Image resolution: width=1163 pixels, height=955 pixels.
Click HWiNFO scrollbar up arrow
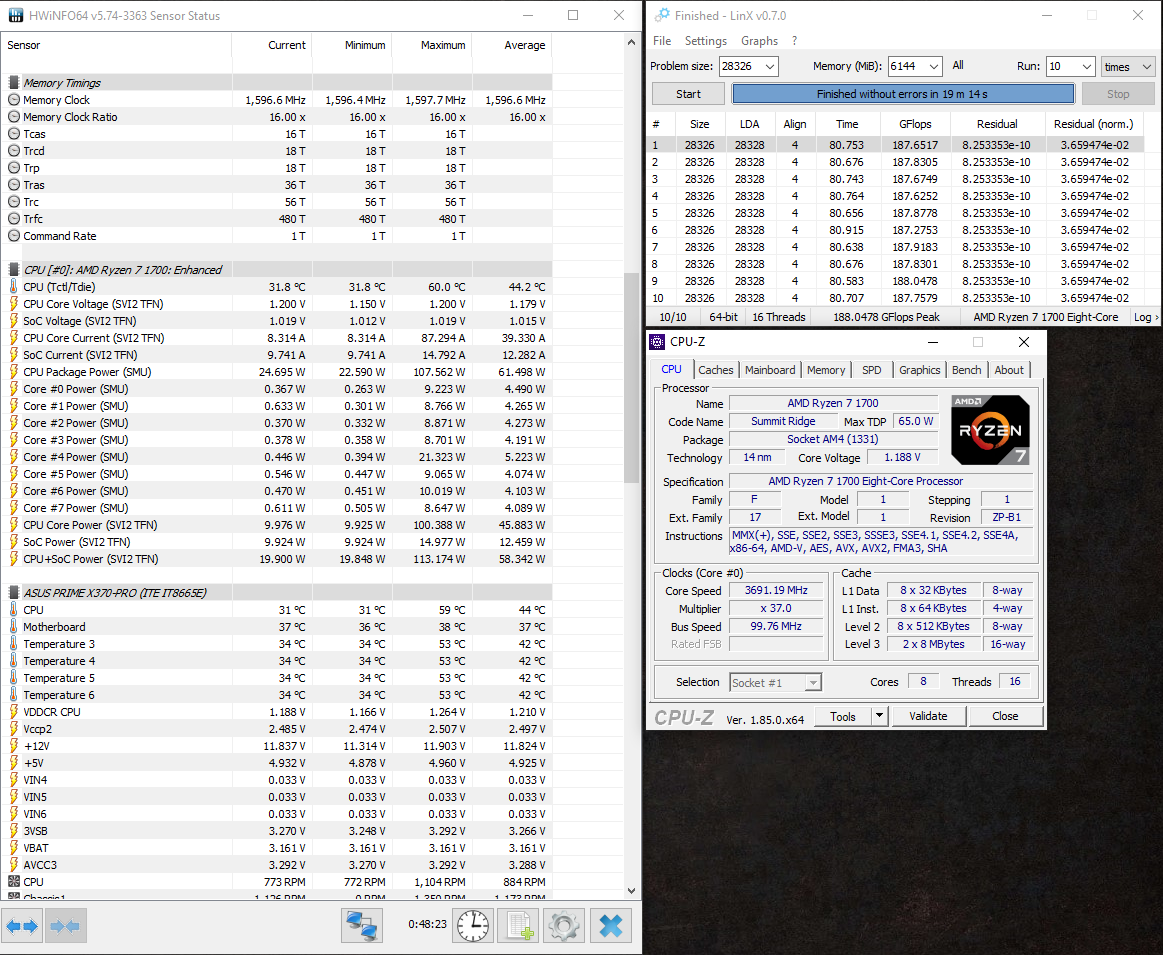click(x=631, y=42)
